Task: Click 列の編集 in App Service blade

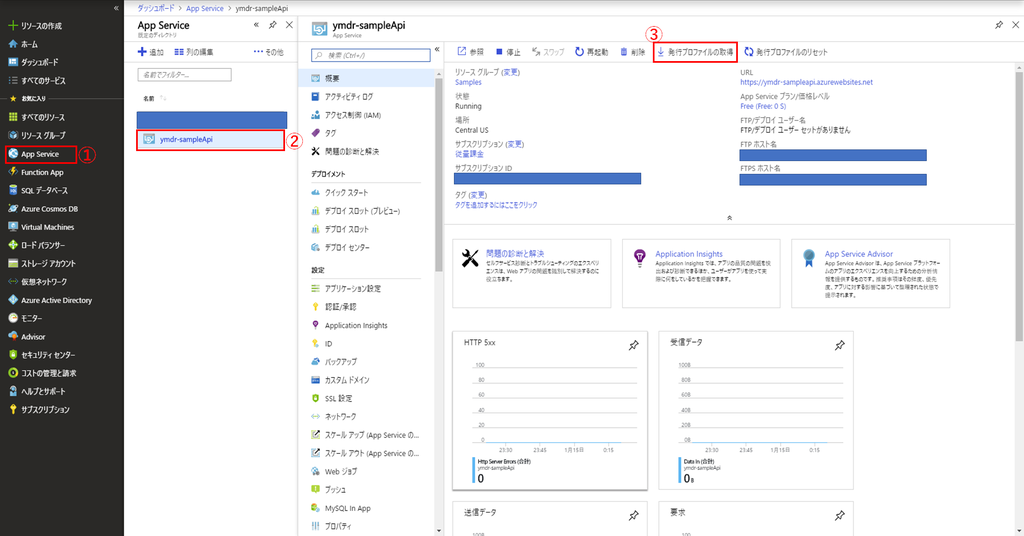Action: pos(194,52)
